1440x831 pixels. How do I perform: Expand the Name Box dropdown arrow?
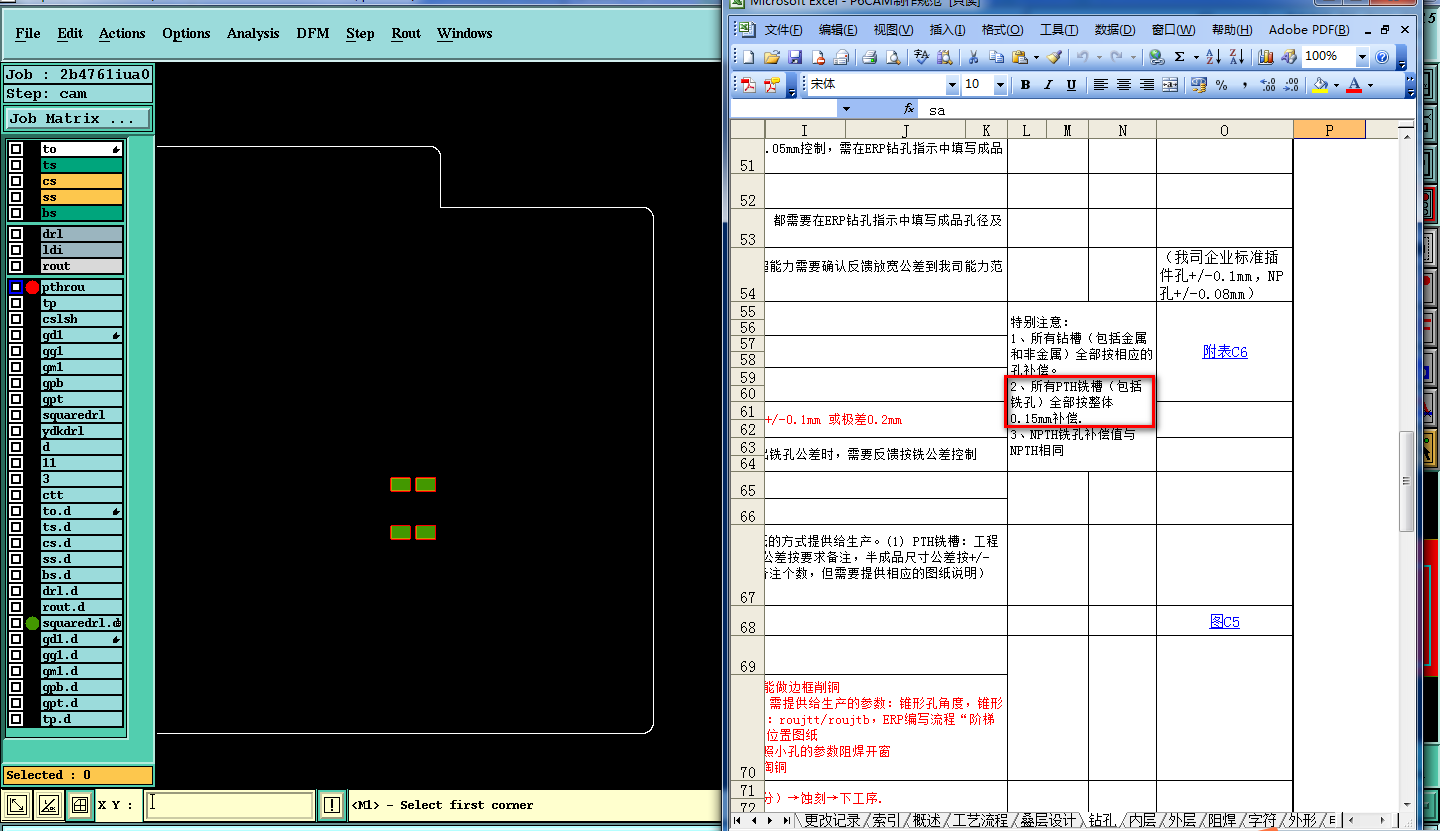click(846, 109)
